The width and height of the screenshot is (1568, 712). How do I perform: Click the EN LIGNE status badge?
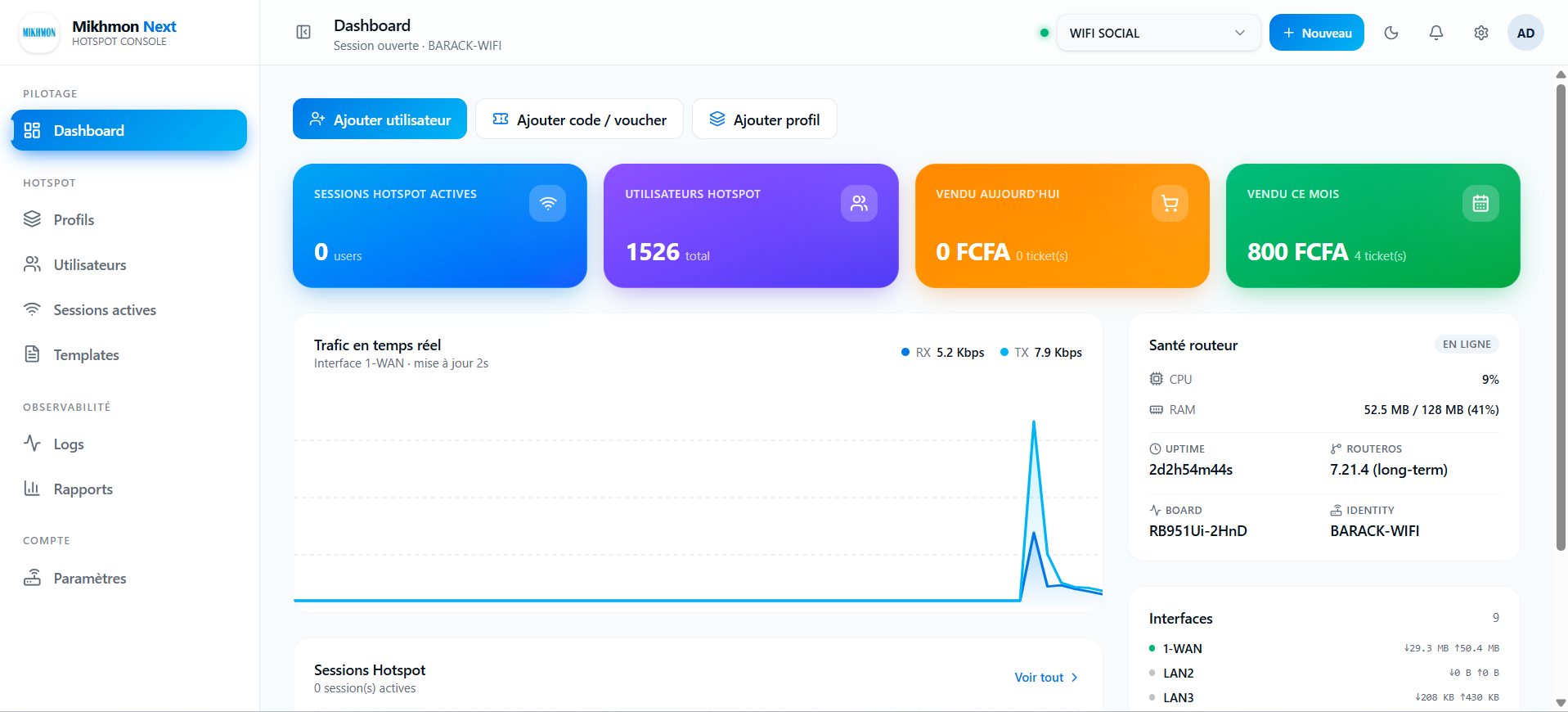coord(1467,344)
